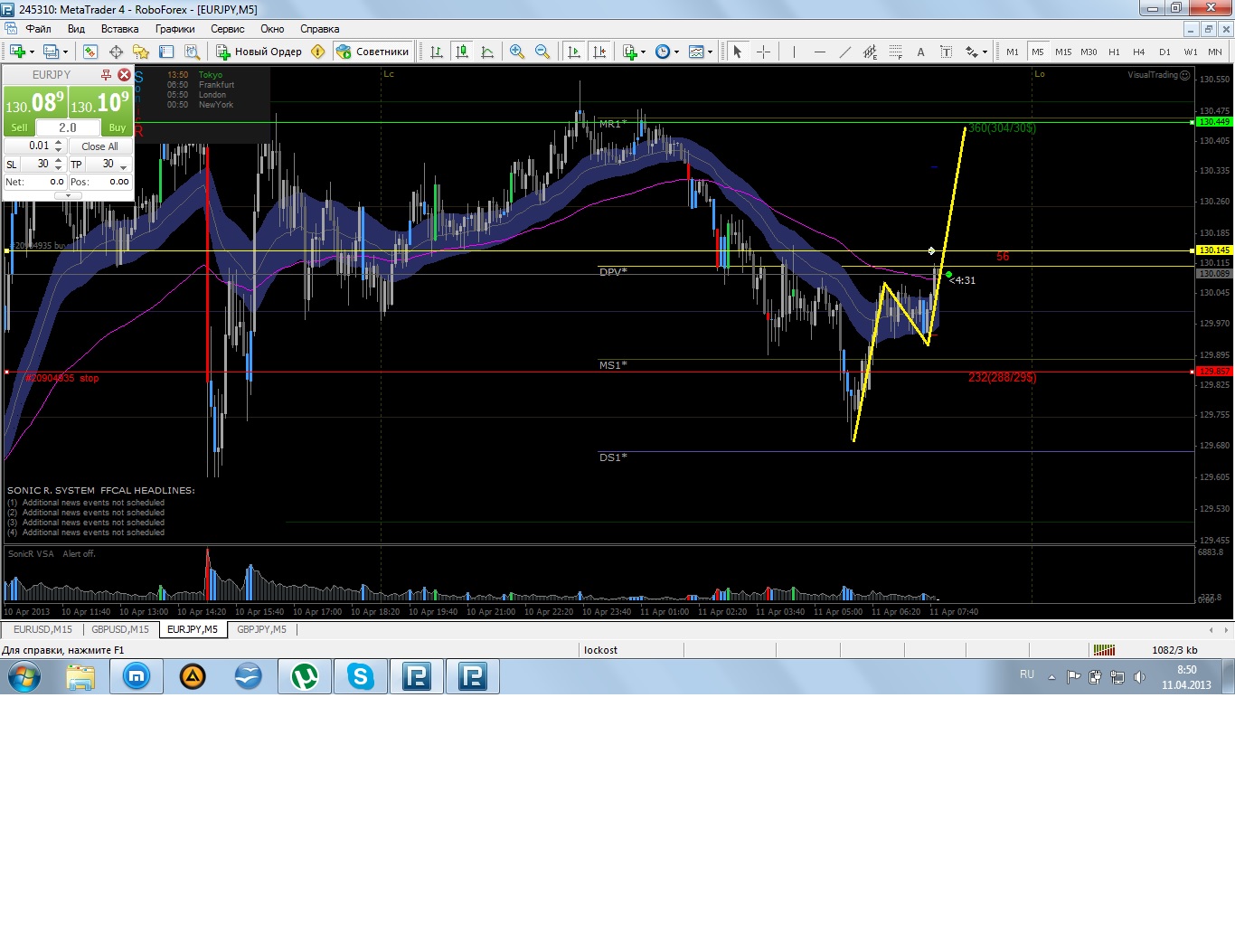Screen dimensions: 1235x952
Task: Close the EURJPY trade panel
Action: 125,75
